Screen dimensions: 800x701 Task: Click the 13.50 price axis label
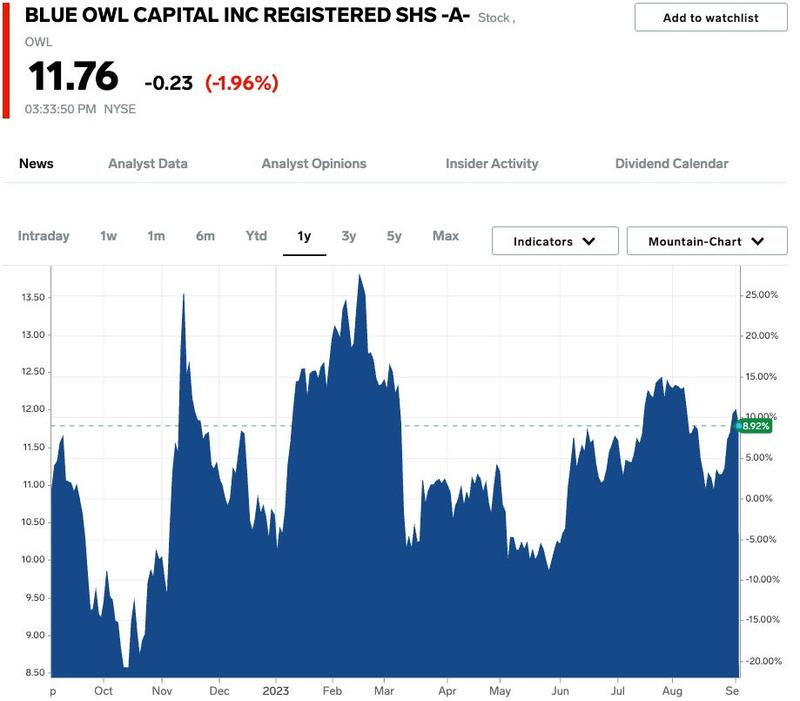point(33,297)
